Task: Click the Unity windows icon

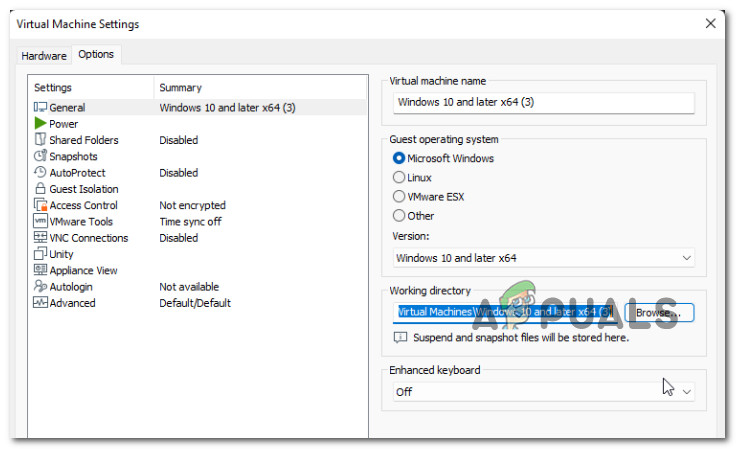Action: (x=40, y=253)
